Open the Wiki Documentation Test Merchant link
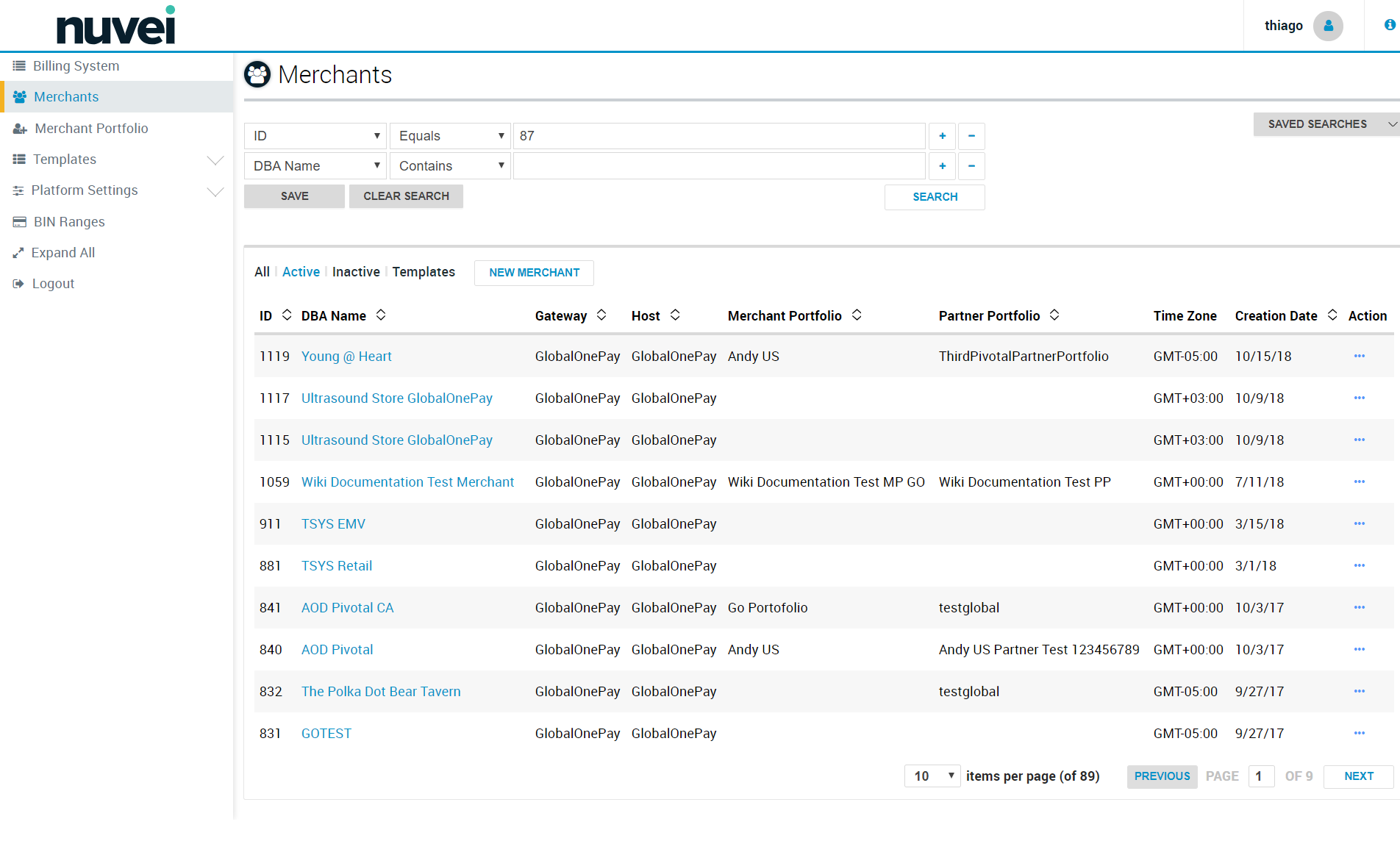 (x=407, y=482)
